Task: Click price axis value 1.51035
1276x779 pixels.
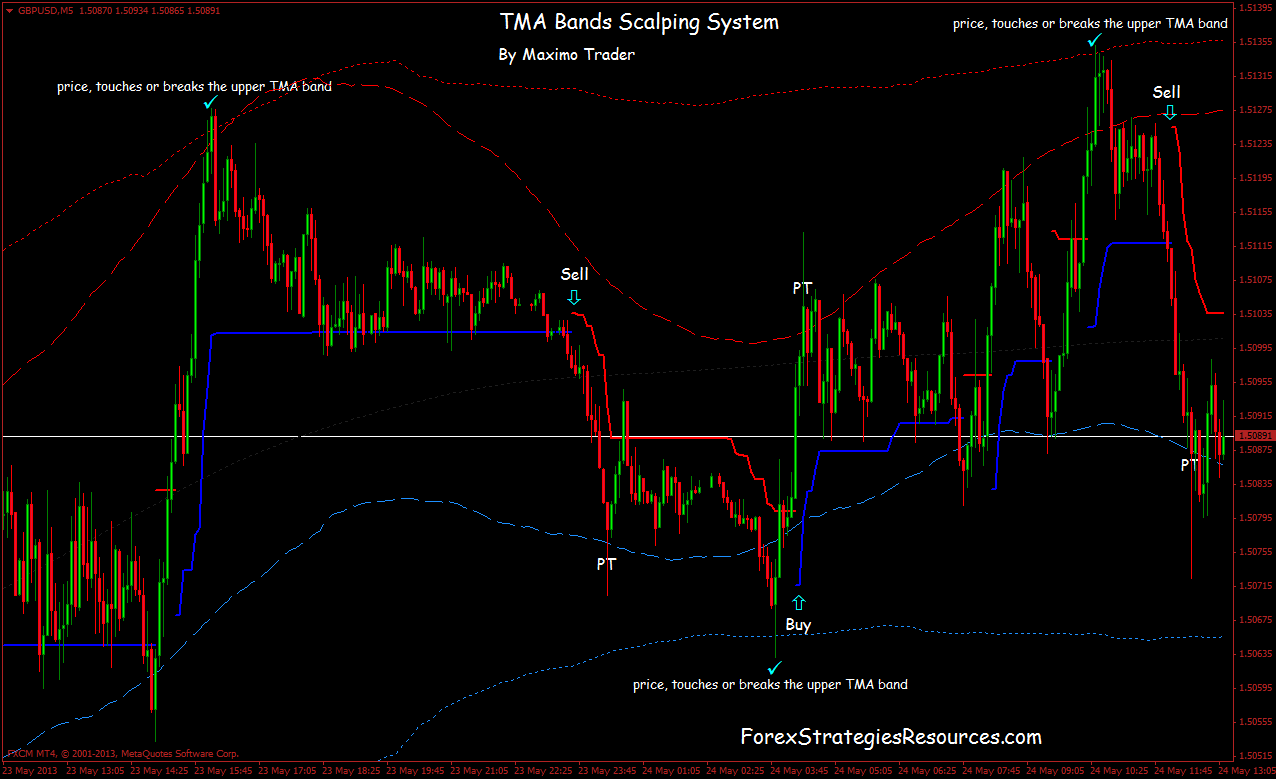Action: click(1255, 314)
